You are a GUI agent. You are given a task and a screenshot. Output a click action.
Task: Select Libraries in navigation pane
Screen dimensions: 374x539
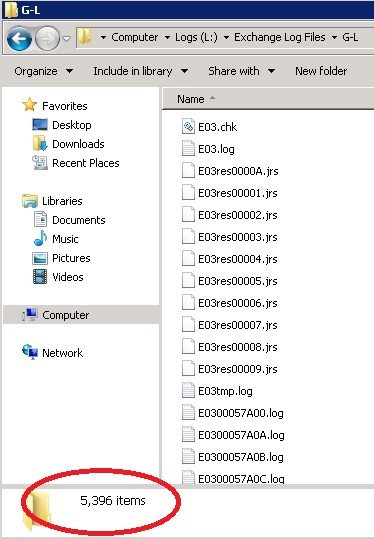click(x=62, y=201)
